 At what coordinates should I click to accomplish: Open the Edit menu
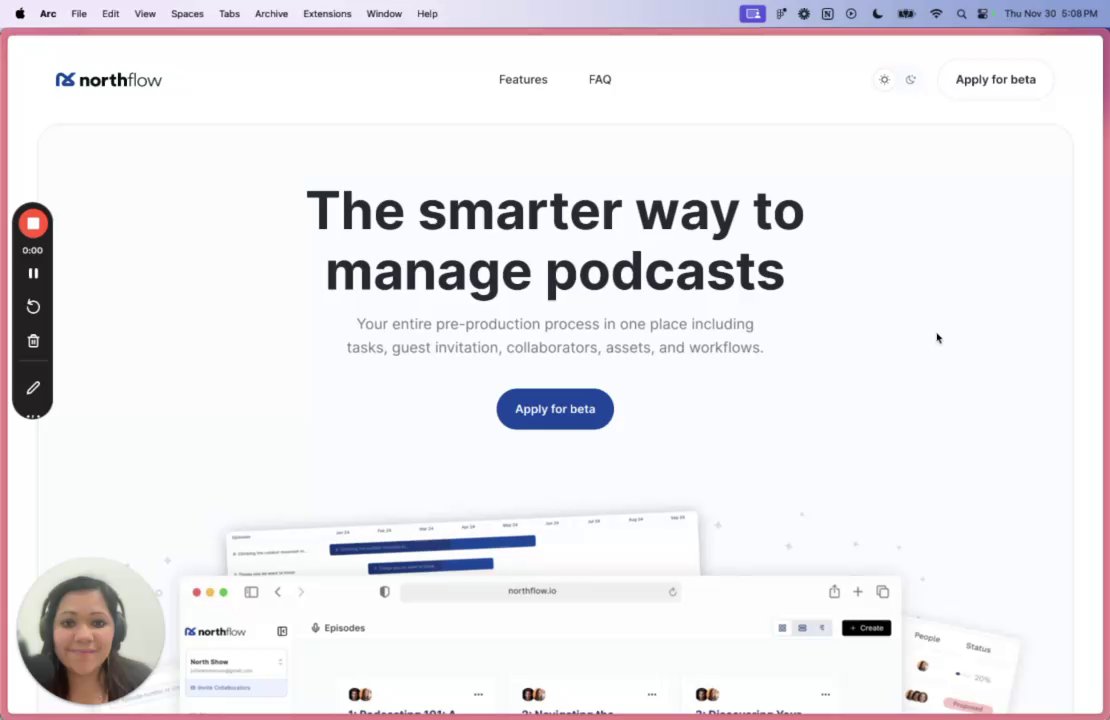point(110,13)
